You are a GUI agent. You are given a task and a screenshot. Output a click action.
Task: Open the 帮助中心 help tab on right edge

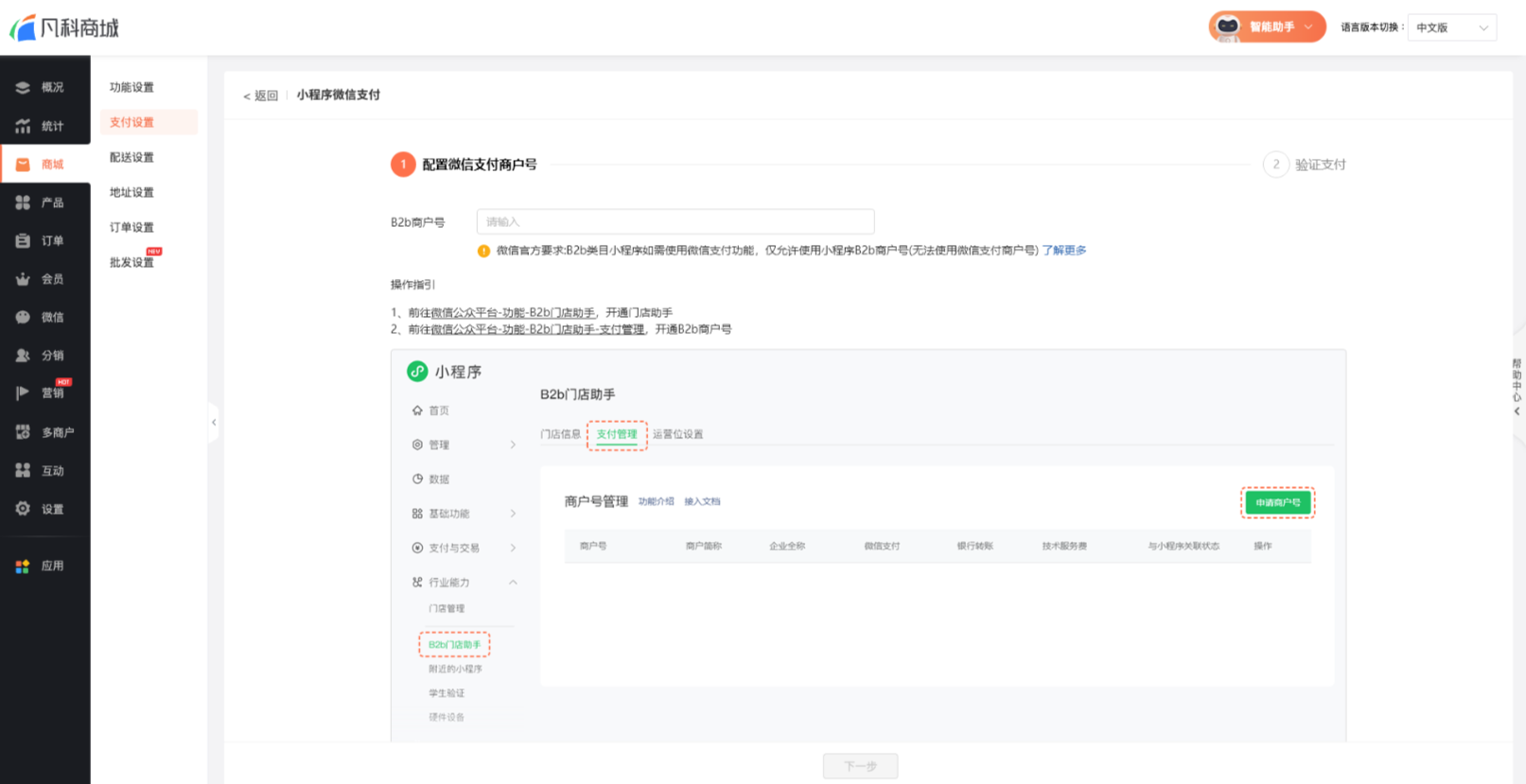1517,387
